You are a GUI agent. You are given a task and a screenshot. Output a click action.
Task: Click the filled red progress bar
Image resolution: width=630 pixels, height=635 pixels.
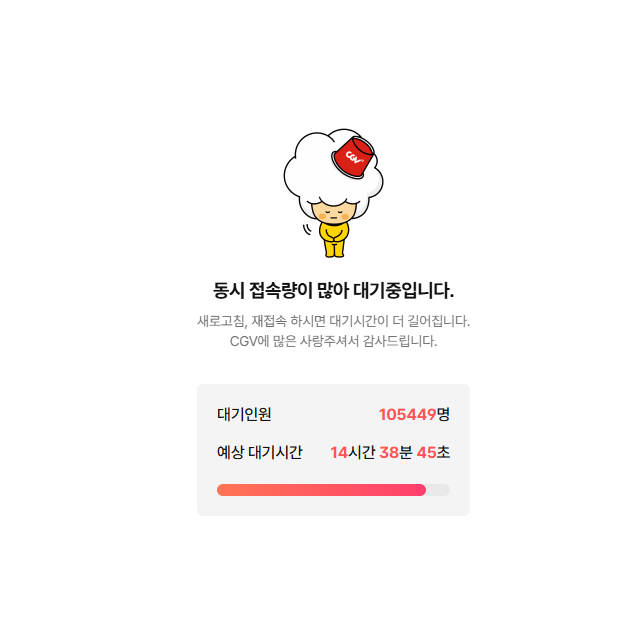321,490
